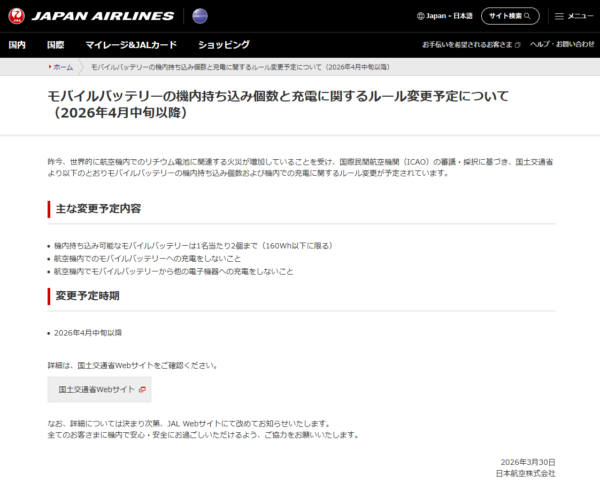Click the Japan Airlines crane logo
This screenshot has width=600, height=491.
tap(16, 16)
